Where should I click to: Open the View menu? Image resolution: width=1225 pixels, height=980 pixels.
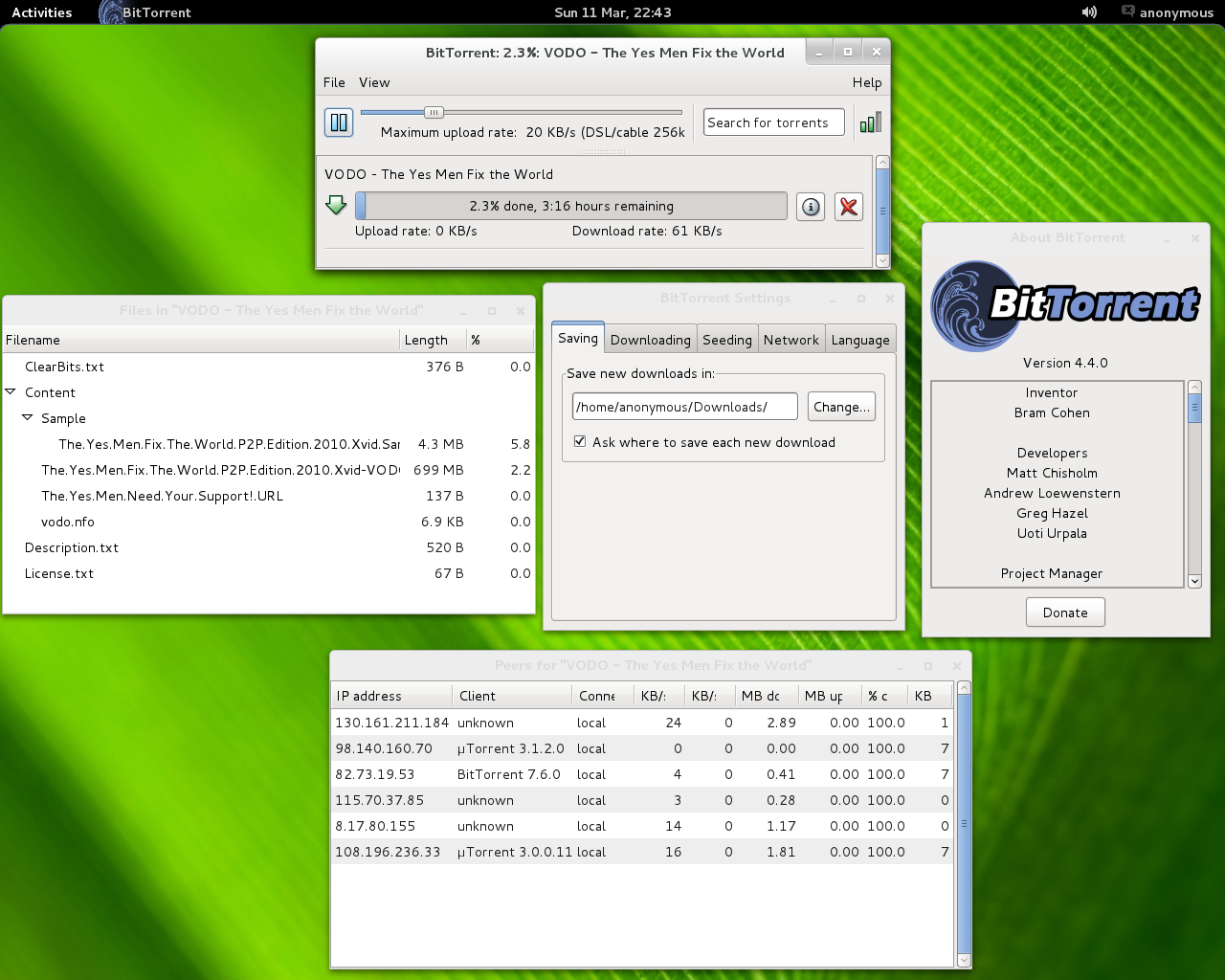[374, 82]
